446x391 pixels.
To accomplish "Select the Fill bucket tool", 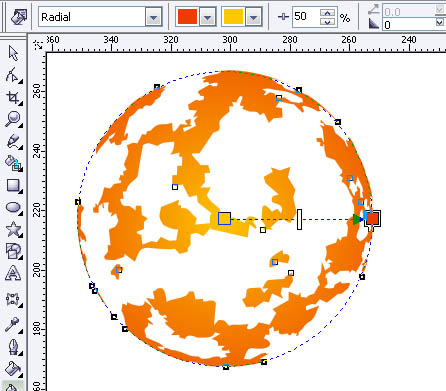I will click(13, 369).
